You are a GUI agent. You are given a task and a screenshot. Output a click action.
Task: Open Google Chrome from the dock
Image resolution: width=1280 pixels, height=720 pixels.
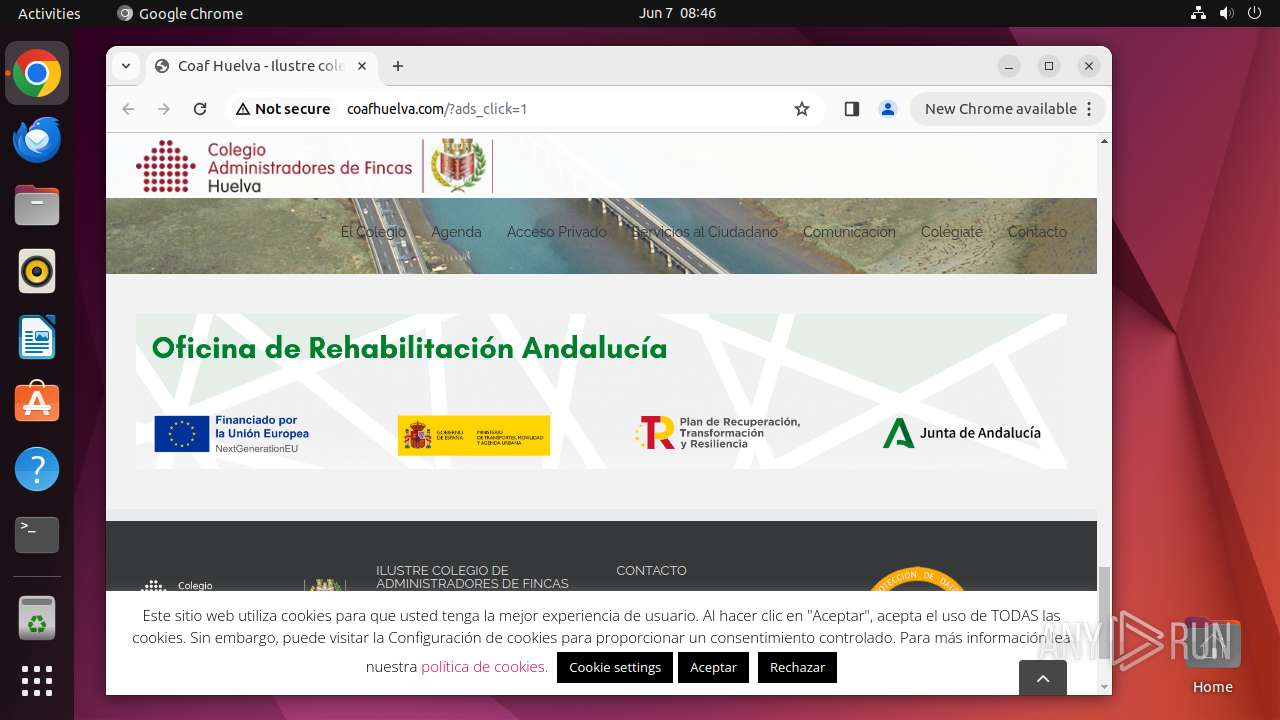[x=37, y=74]
